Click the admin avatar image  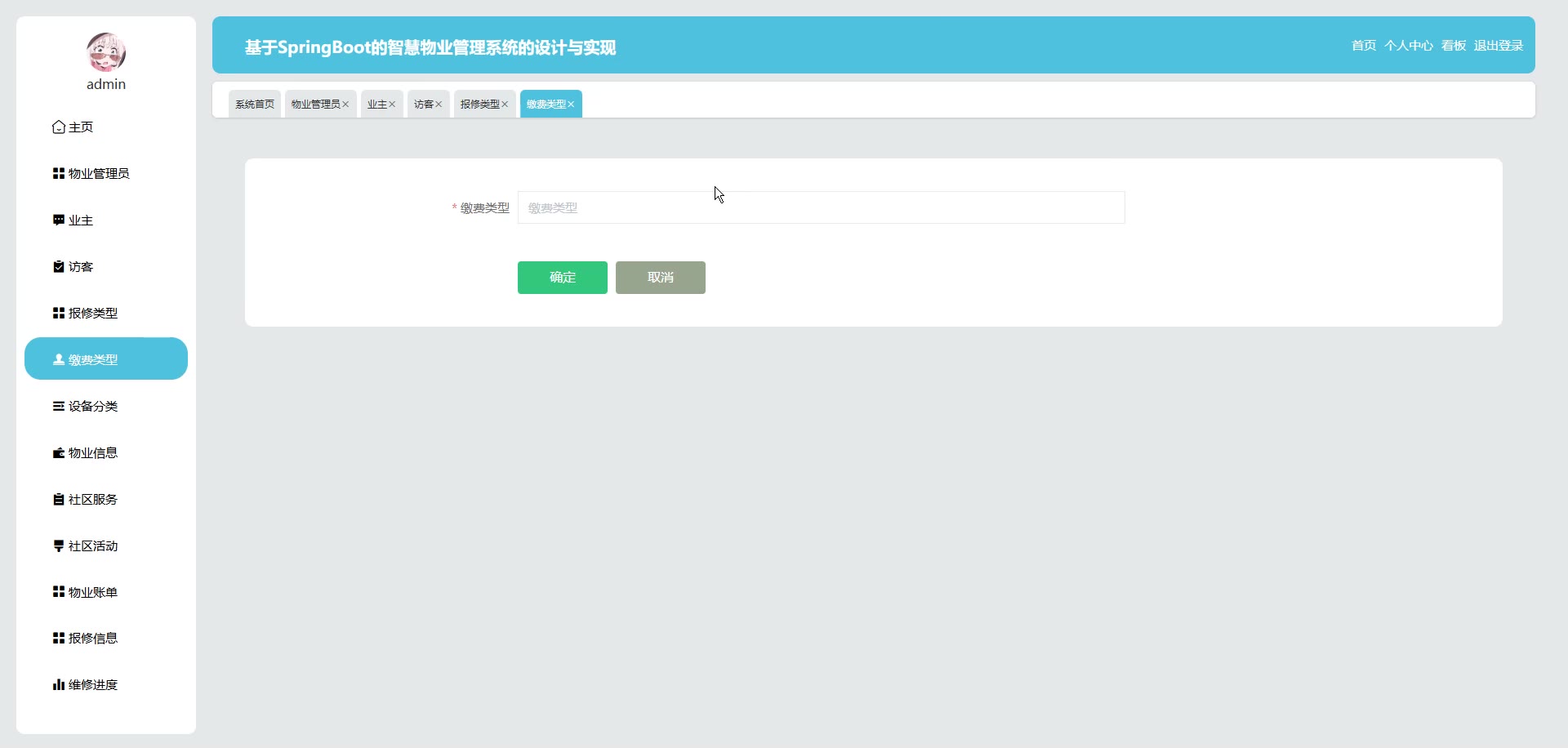(x=106, y=52)
